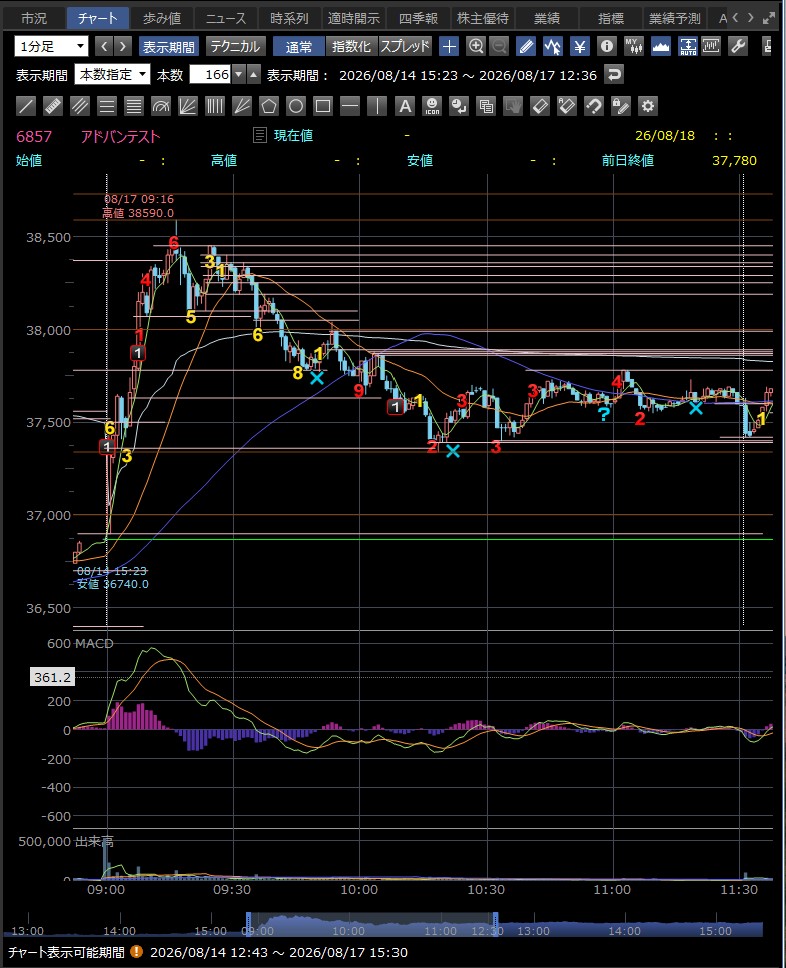Click the lock drawings icon
This screenshot has height=968, width=786.
click(x=621, y=106)
